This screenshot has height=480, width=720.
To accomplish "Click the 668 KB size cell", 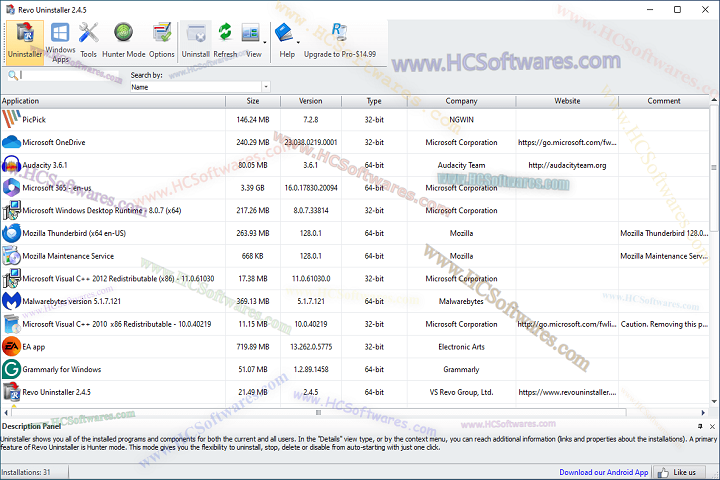I will (253, 256).
